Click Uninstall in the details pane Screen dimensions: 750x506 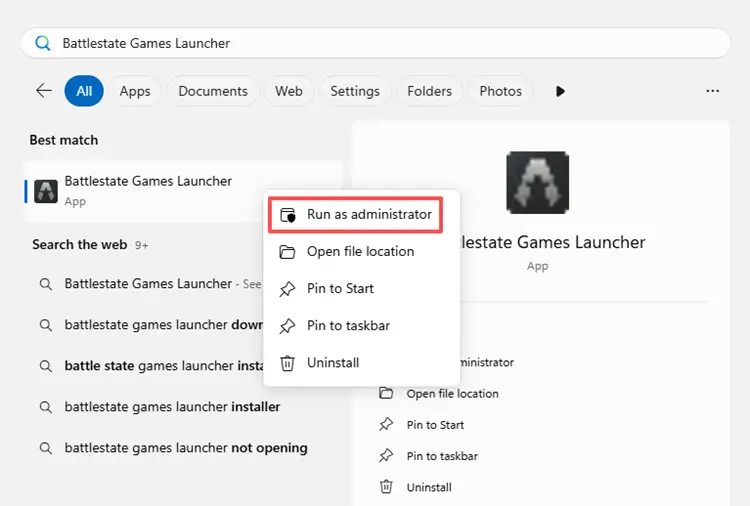click(x=429, y=487)
